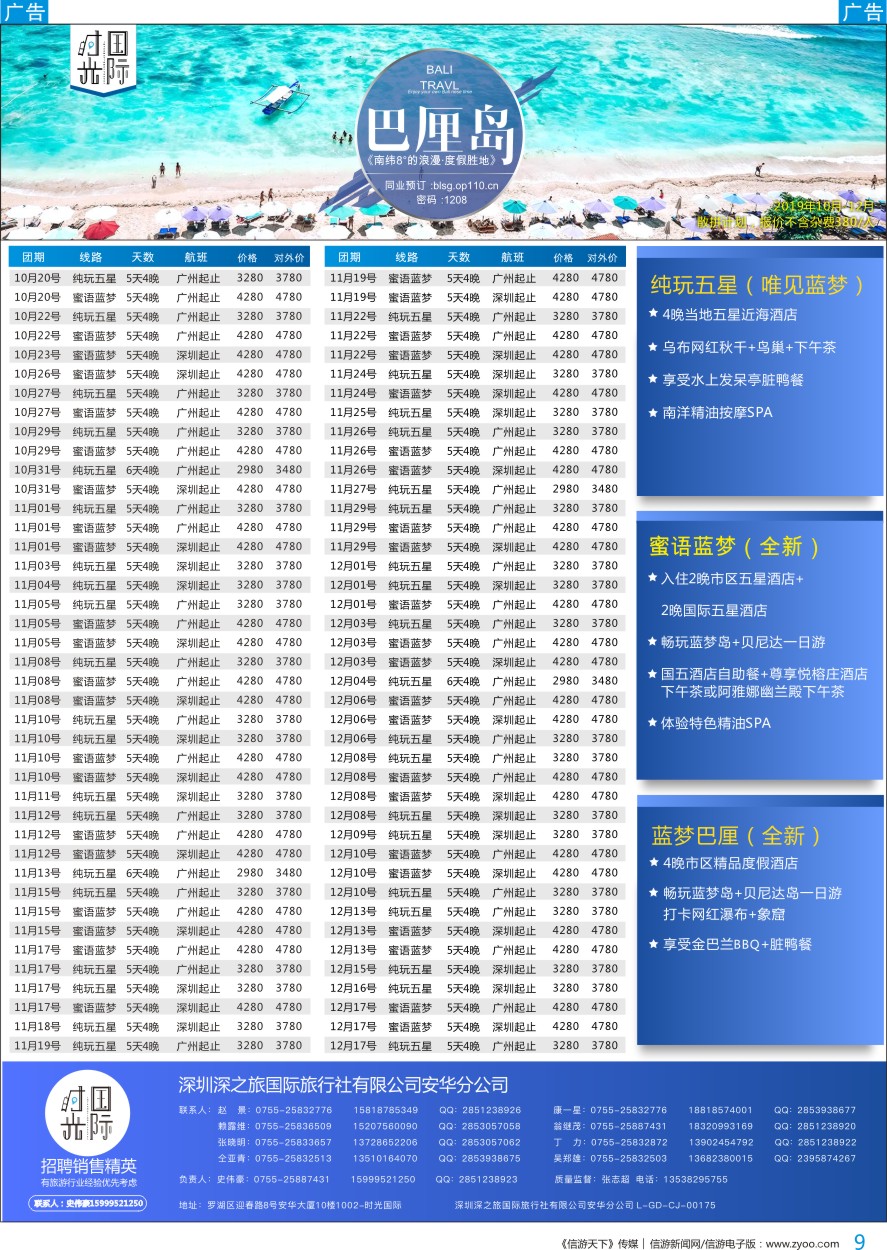Click the circular white logo in the footer
This screenshot has width=887, height=1250.
point(88,1111)
